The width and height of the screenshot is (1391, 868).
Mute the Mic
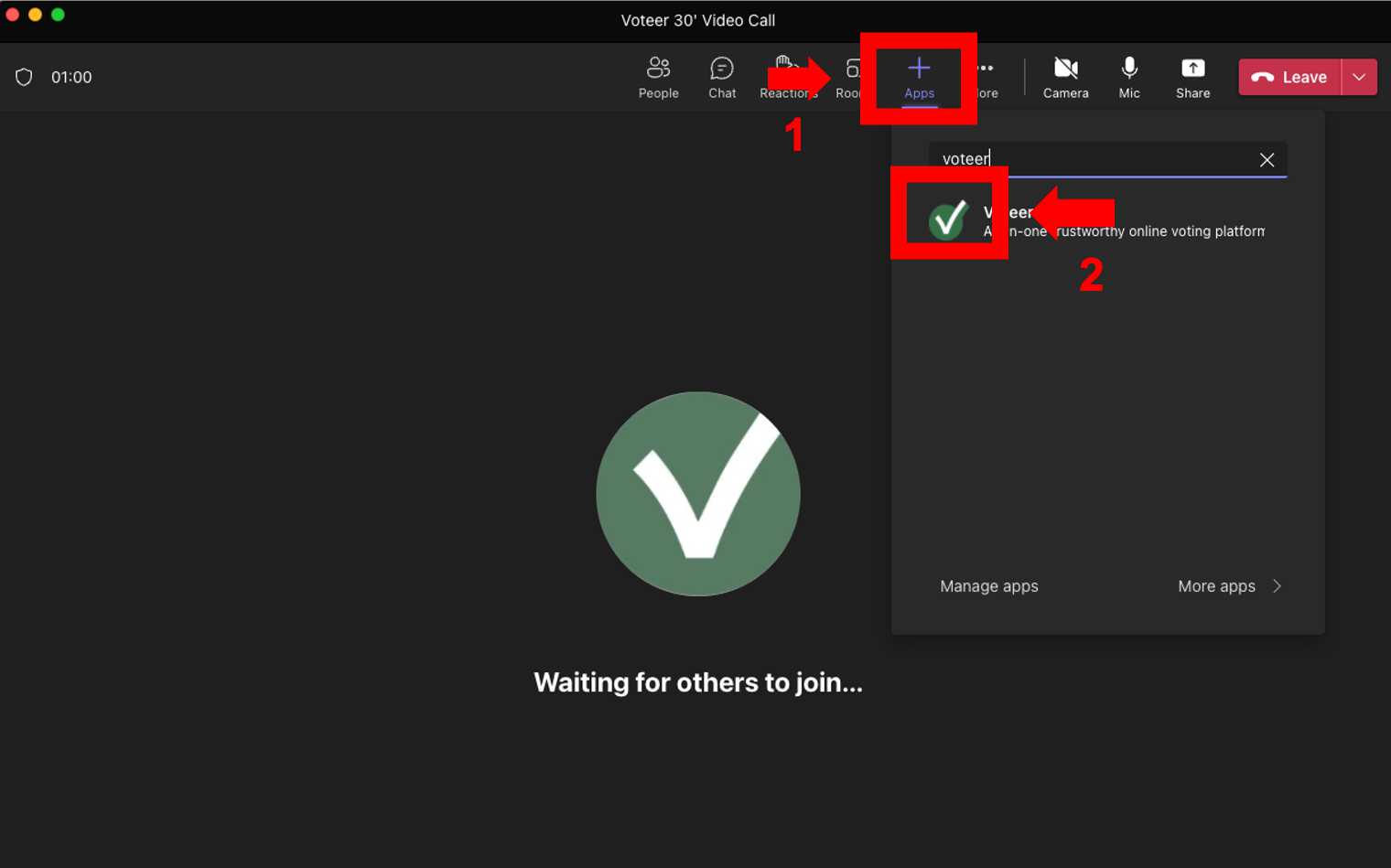(1129, 78)
